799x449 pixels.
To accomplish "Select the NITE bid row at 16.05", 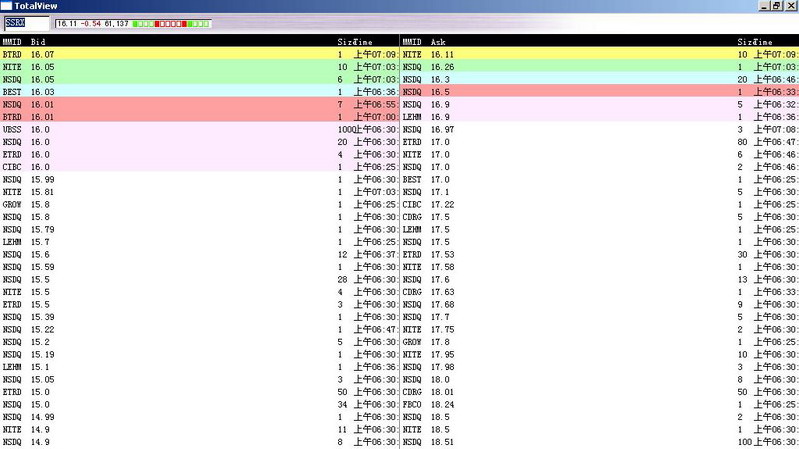I will 200,67.
